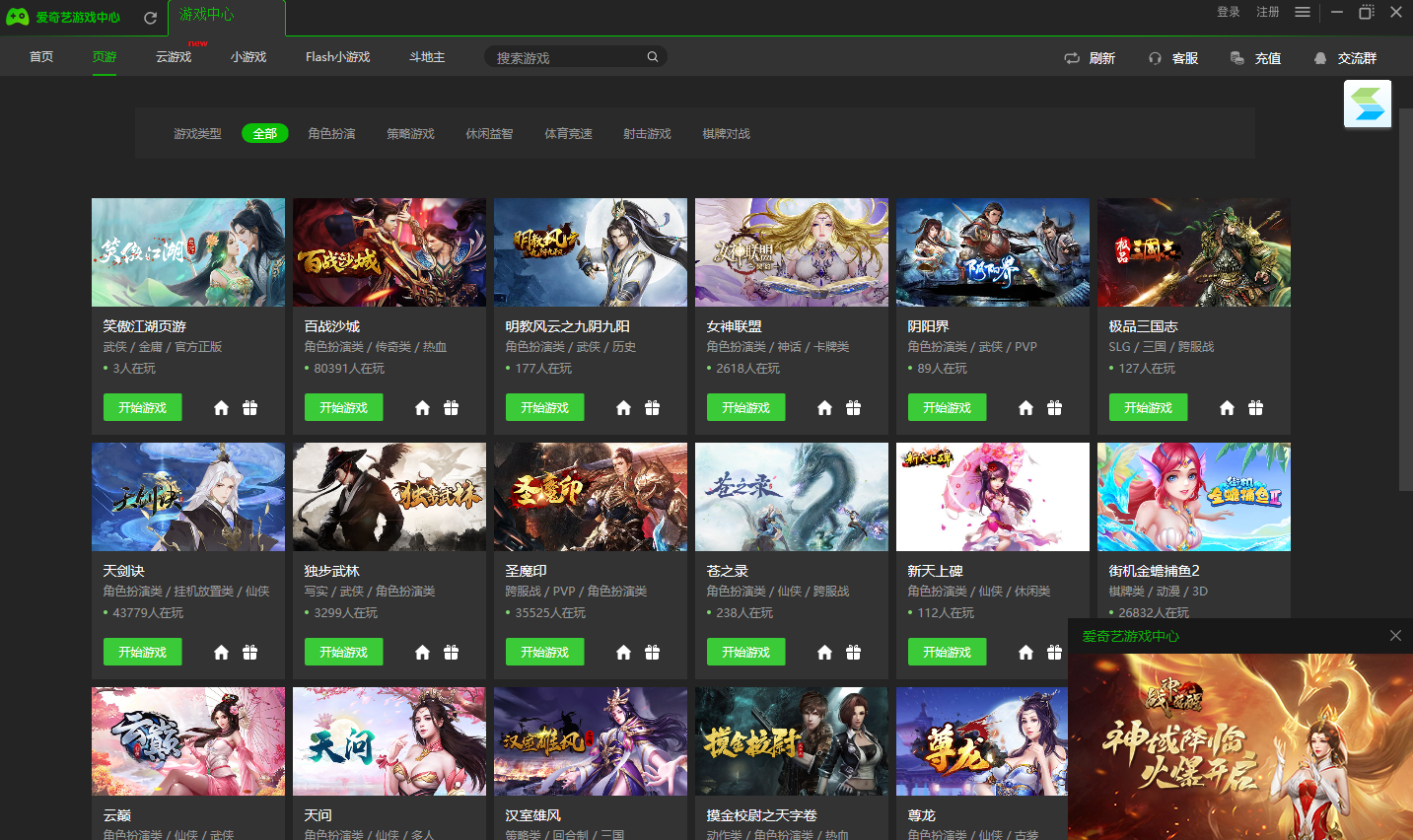Open home page icon for 天剑诀
1413x840 pixels.
pyautogui.click(x=221, y=652)
